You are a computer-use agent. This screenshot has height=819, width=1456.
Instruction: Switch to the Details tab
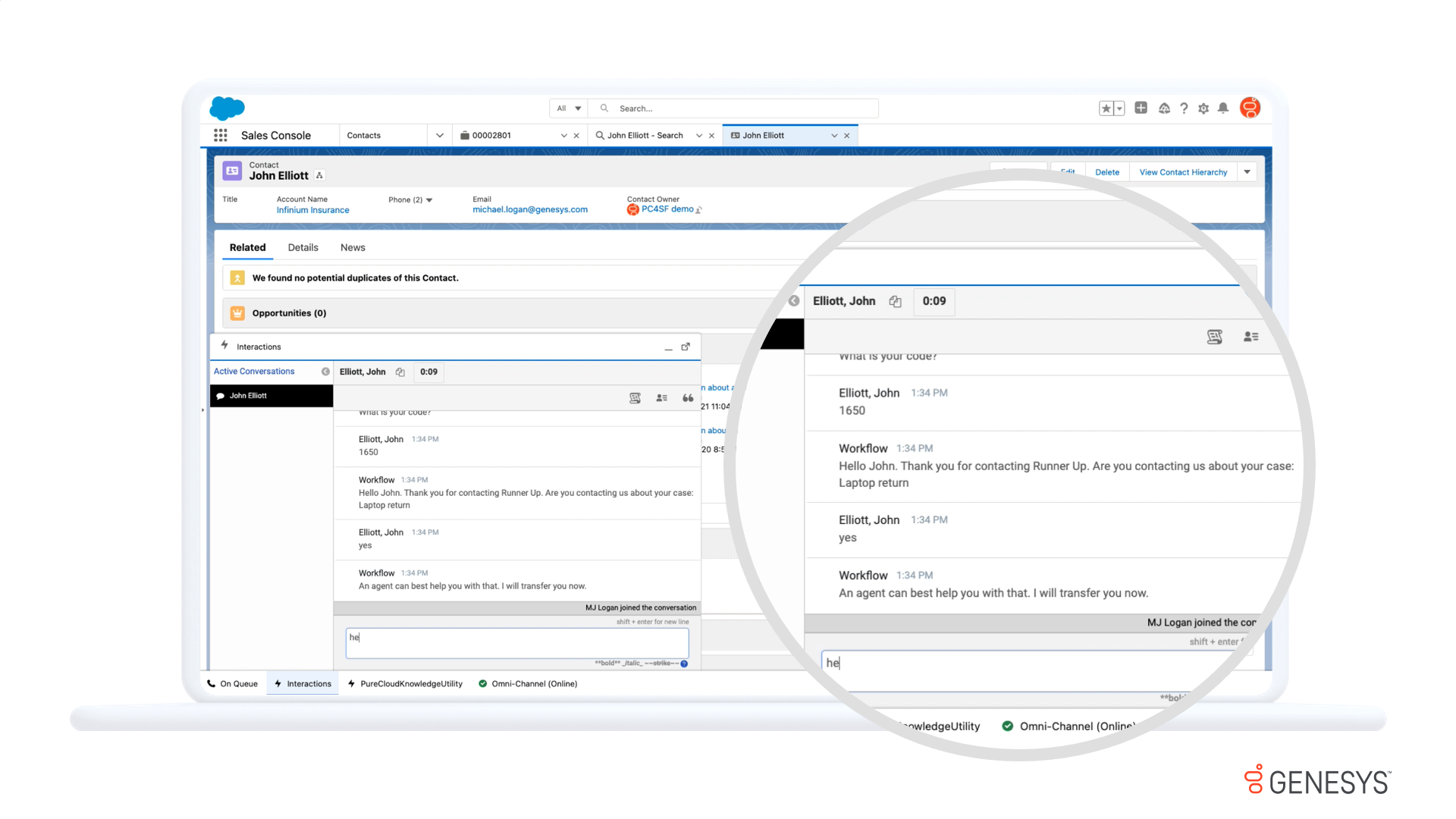tap(303, 247)
